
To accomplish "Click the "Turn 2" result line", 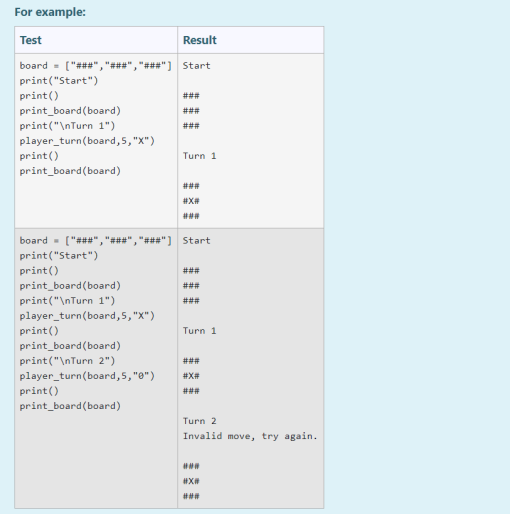I will pyautogui.click(x=199, y=421).
